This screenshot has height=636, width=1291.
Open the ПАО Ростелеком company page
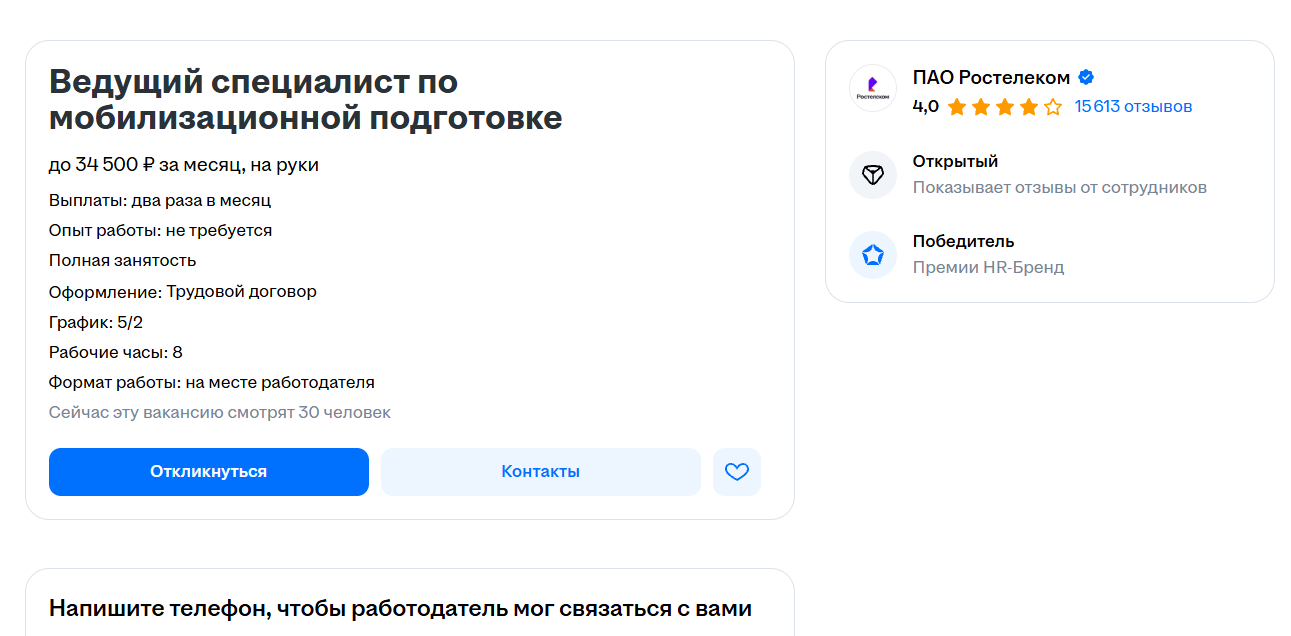tap(991, 78)
